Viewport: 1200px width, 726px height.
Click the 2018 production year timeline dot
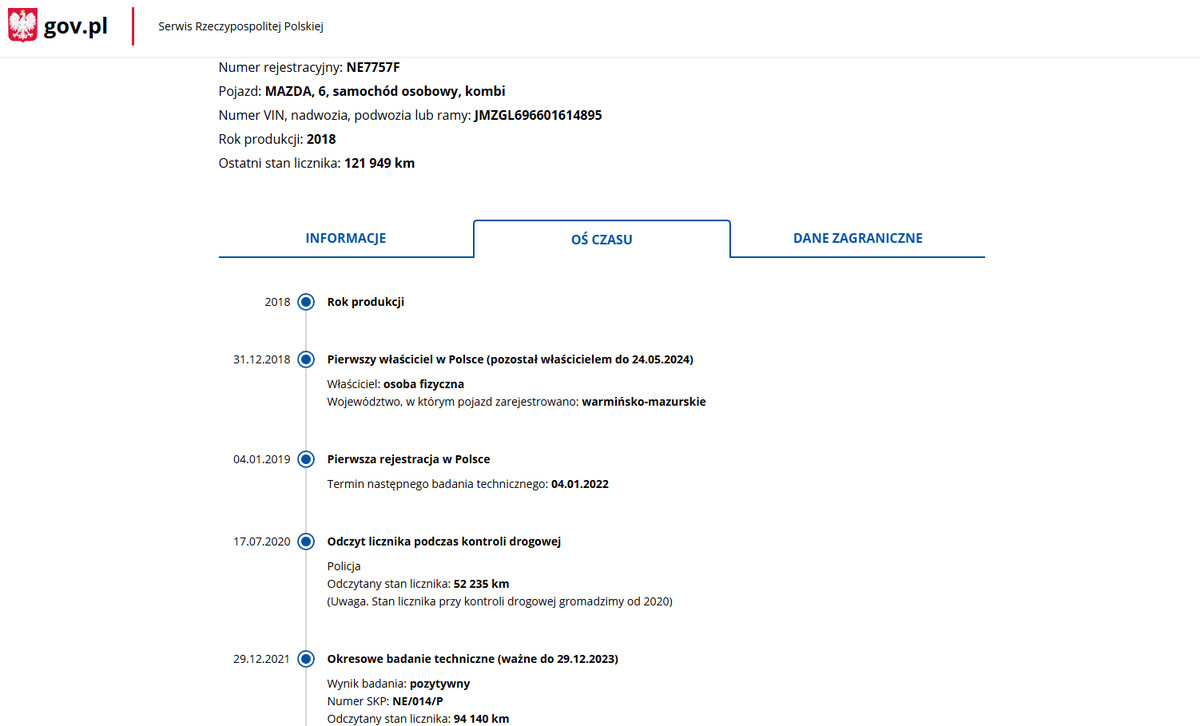[306, 302]
